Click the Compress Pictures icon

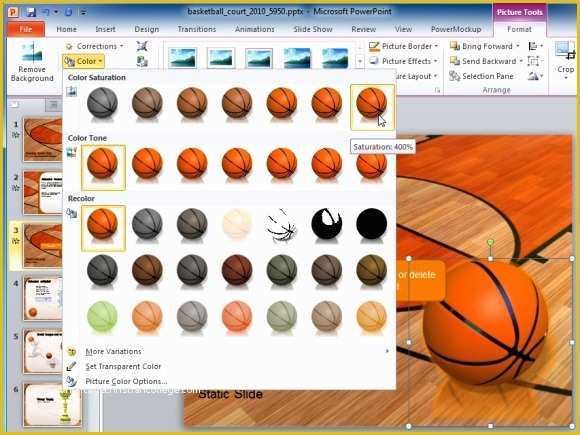[142, 46]
